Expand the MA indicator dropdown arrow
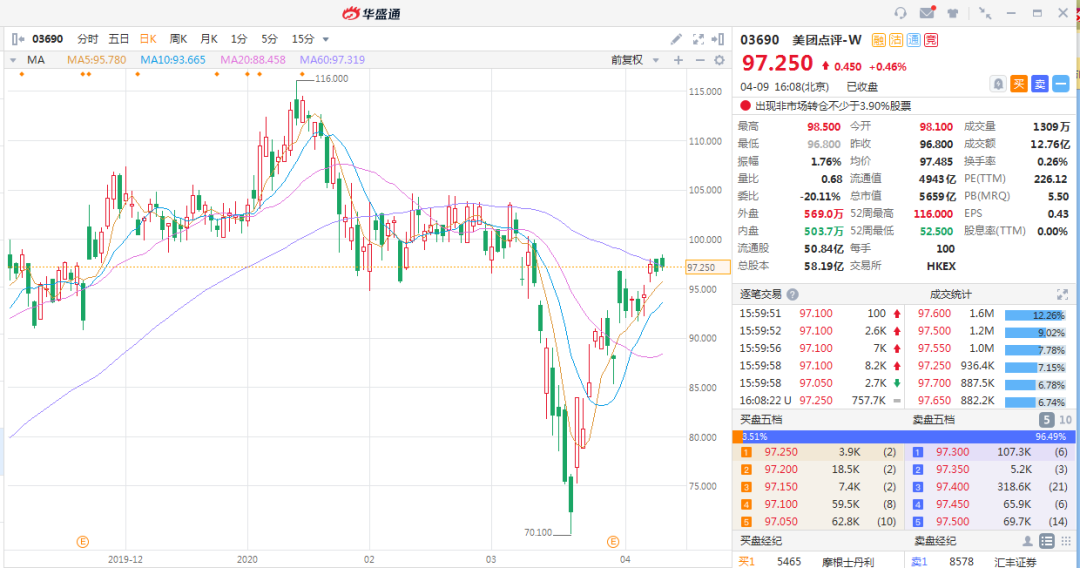The image size is (1080, 568). tap(13, 60)
